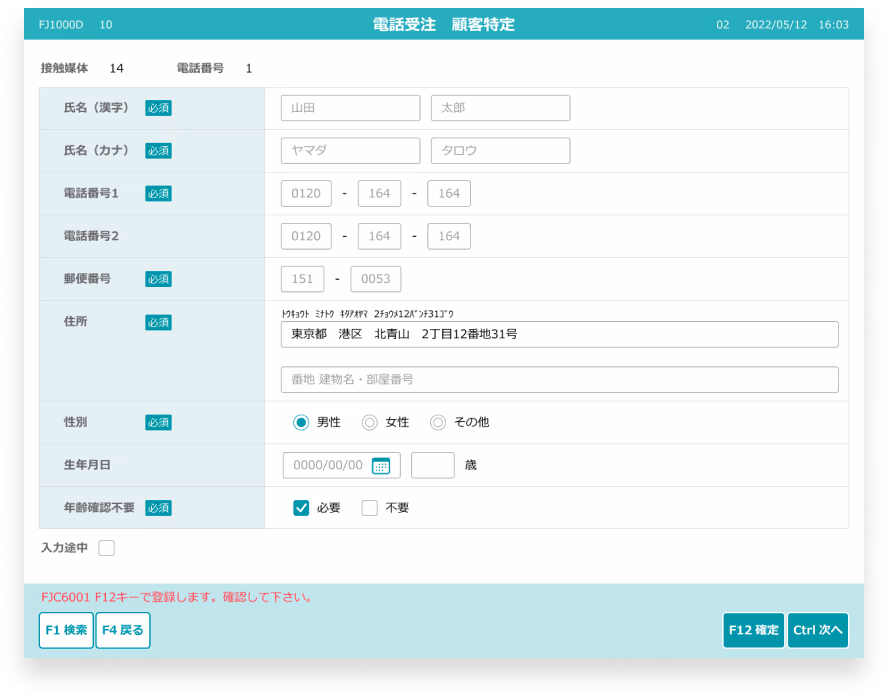Click the age input box before 歳
Viewport: 888px width, 698px height.
[x=433, y=465]
